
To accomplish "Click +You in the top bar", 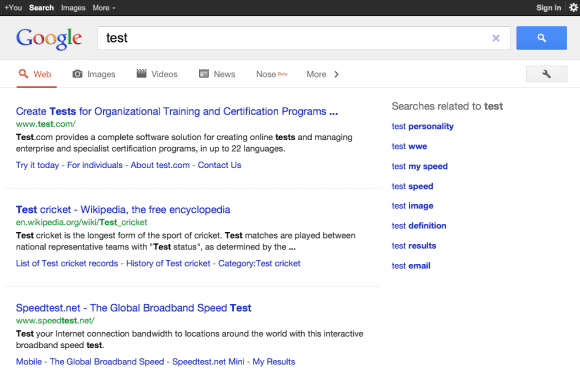I will click(x=13, y=7).
